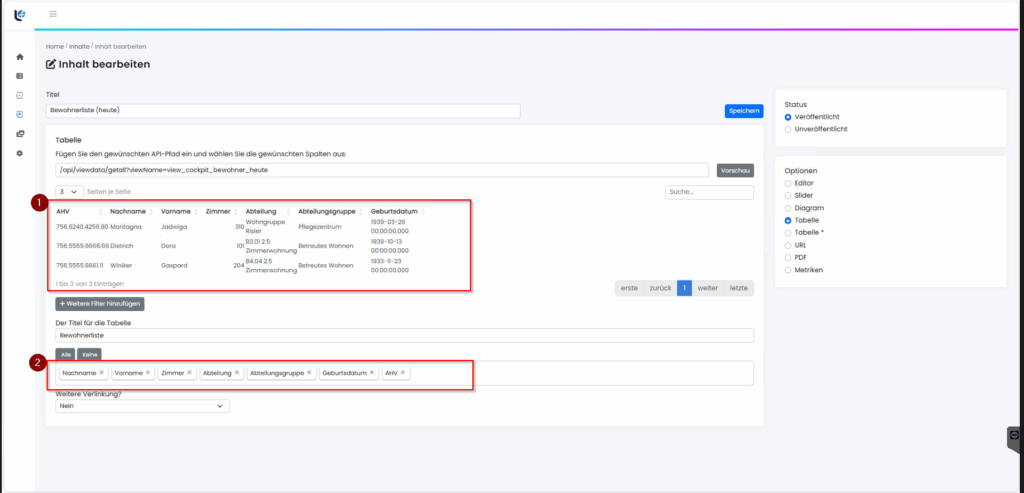Click the Suche search field
Image resolution: width=1024 pixels, height=493 pixels.
coord(708,191)
